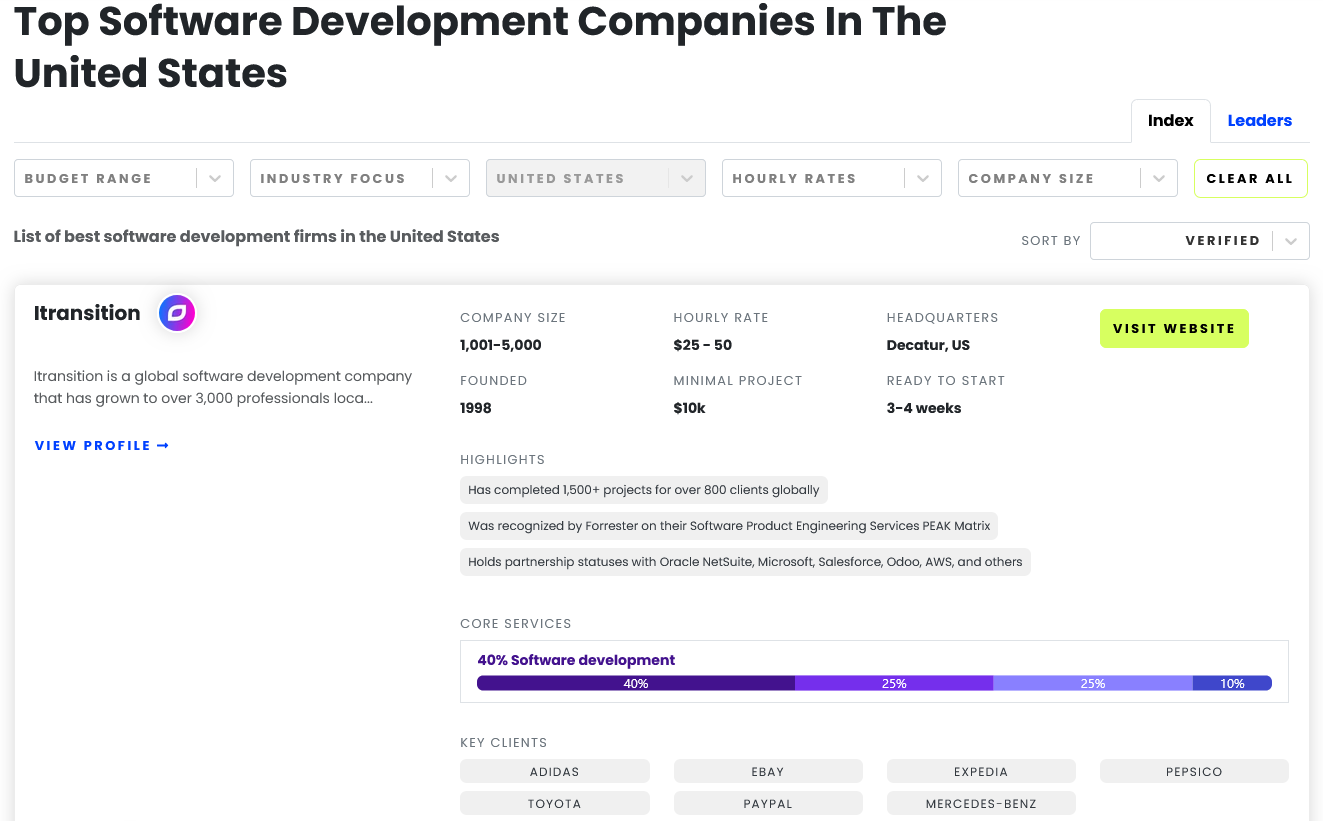Click the Itransition description paragraph

tap(223, 387)
